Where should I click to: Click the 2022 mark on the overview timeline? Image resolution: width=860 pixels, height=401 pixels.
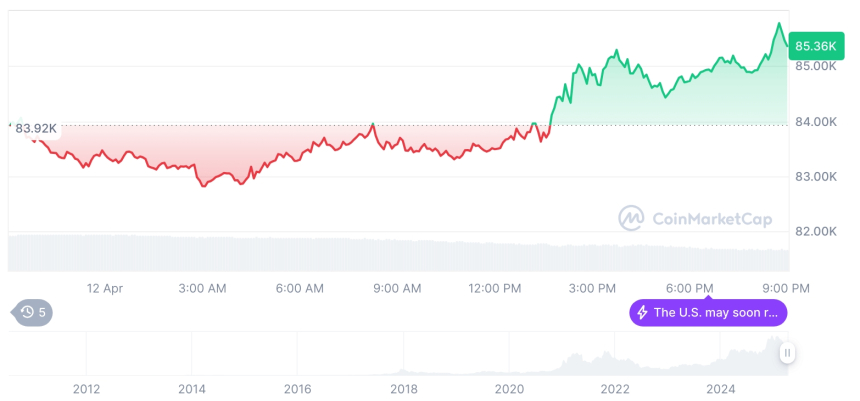[614, 388]
